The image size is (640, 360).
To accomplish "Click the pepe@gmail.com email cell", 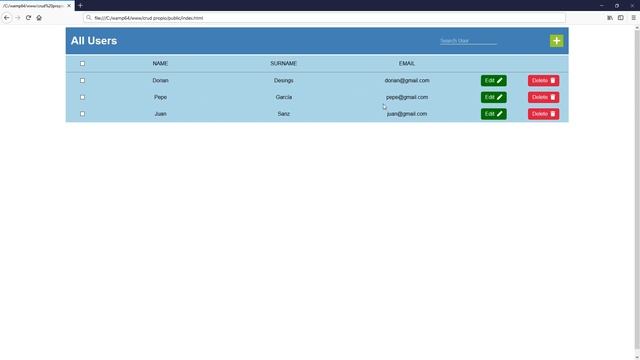I will tap(407, 98).
